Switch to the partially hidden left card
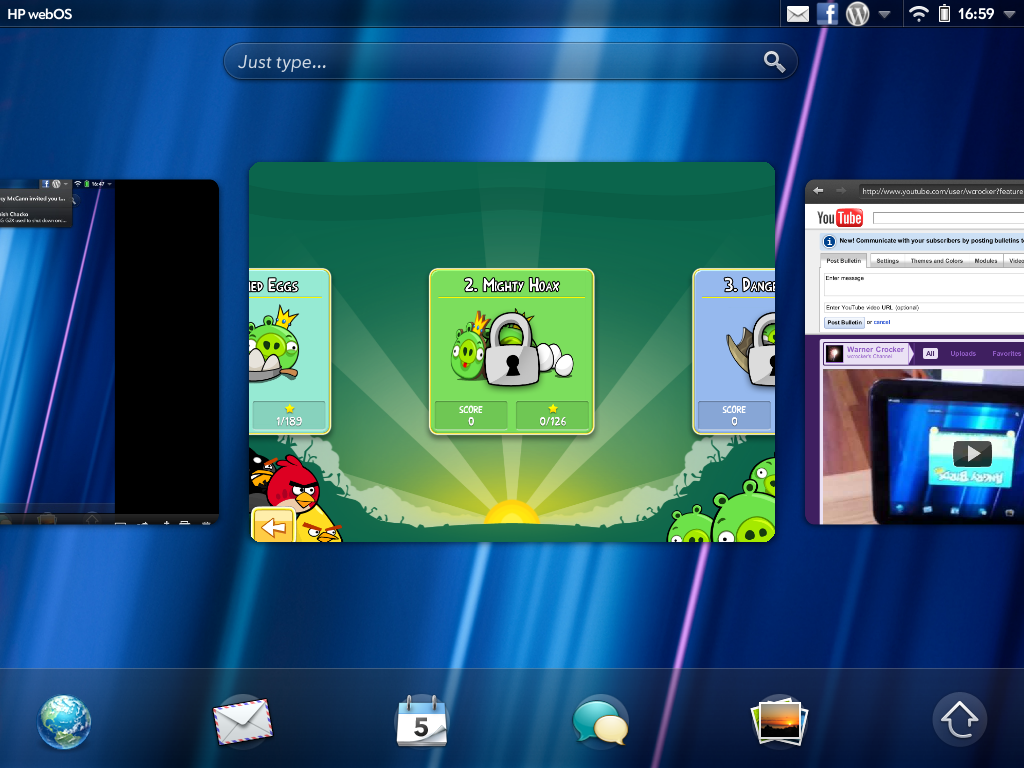Viewport: 1024px width, 768px height. (109, 351)
